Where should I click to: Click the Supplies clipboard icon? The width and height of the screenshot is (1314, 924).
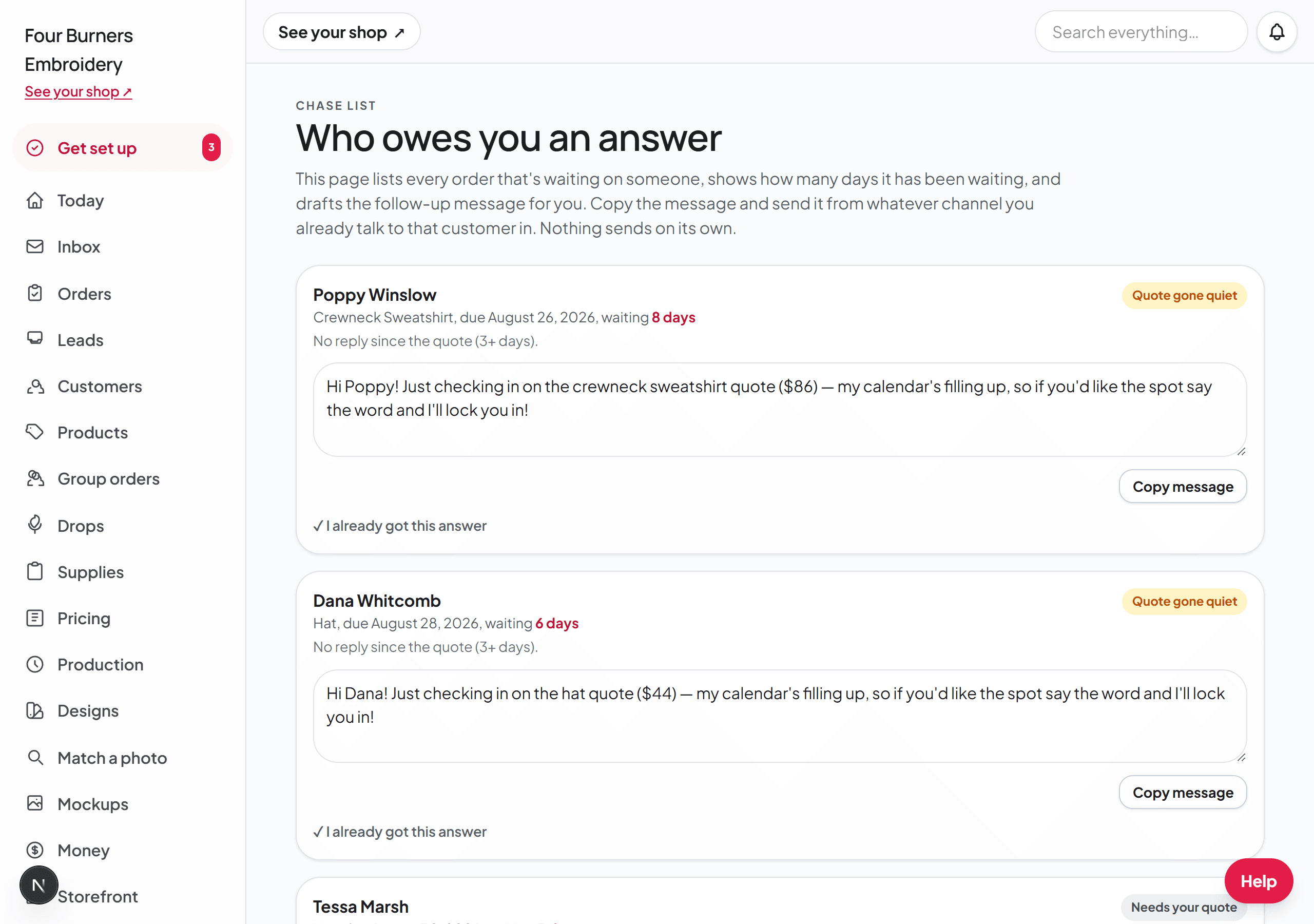point(35,571)
